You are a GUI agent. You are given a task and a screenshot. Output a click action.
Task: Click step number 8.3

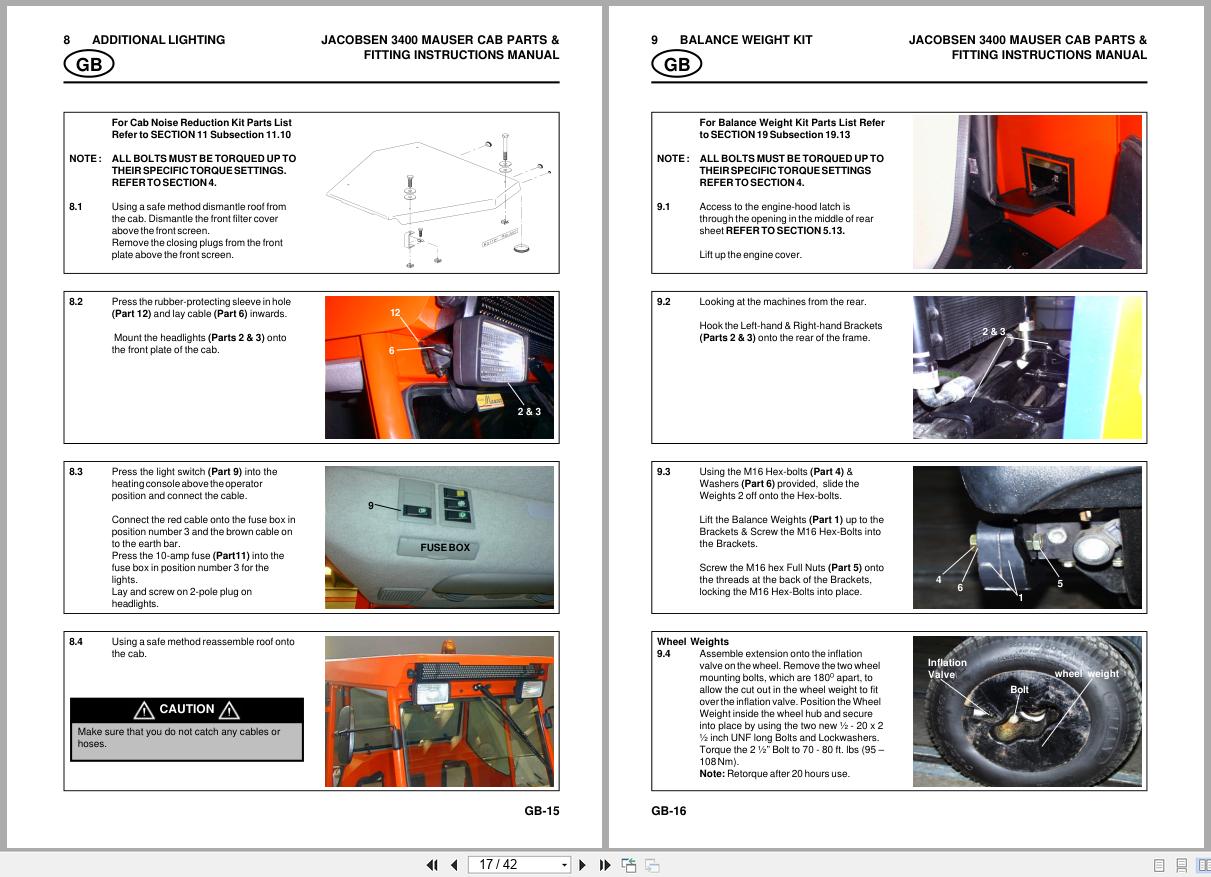click(x=76, y=472)
